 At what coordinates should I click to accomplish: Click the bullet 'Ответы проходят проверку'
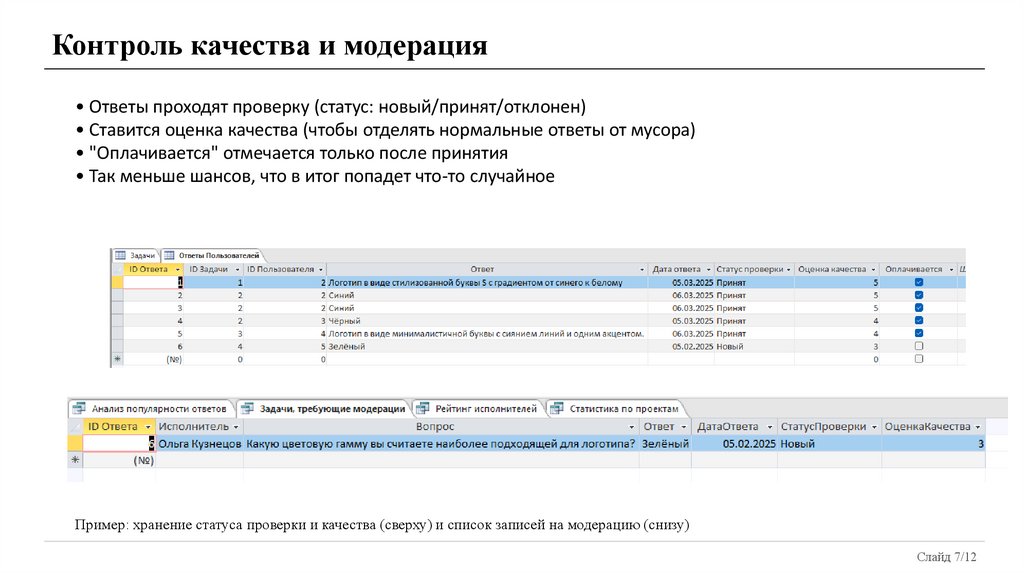[337, 107]
